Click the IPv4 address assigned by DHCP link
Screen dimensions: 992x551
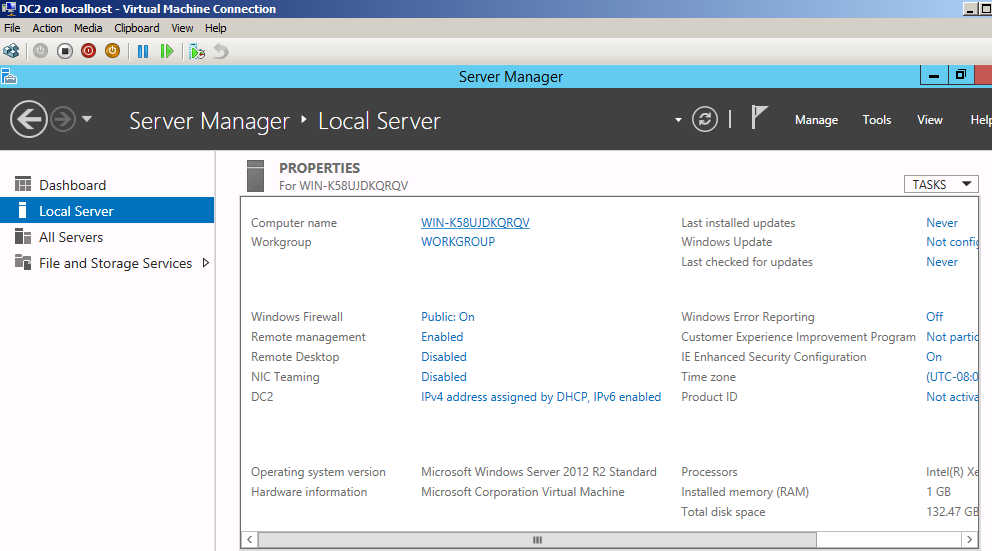coord(540,397)
